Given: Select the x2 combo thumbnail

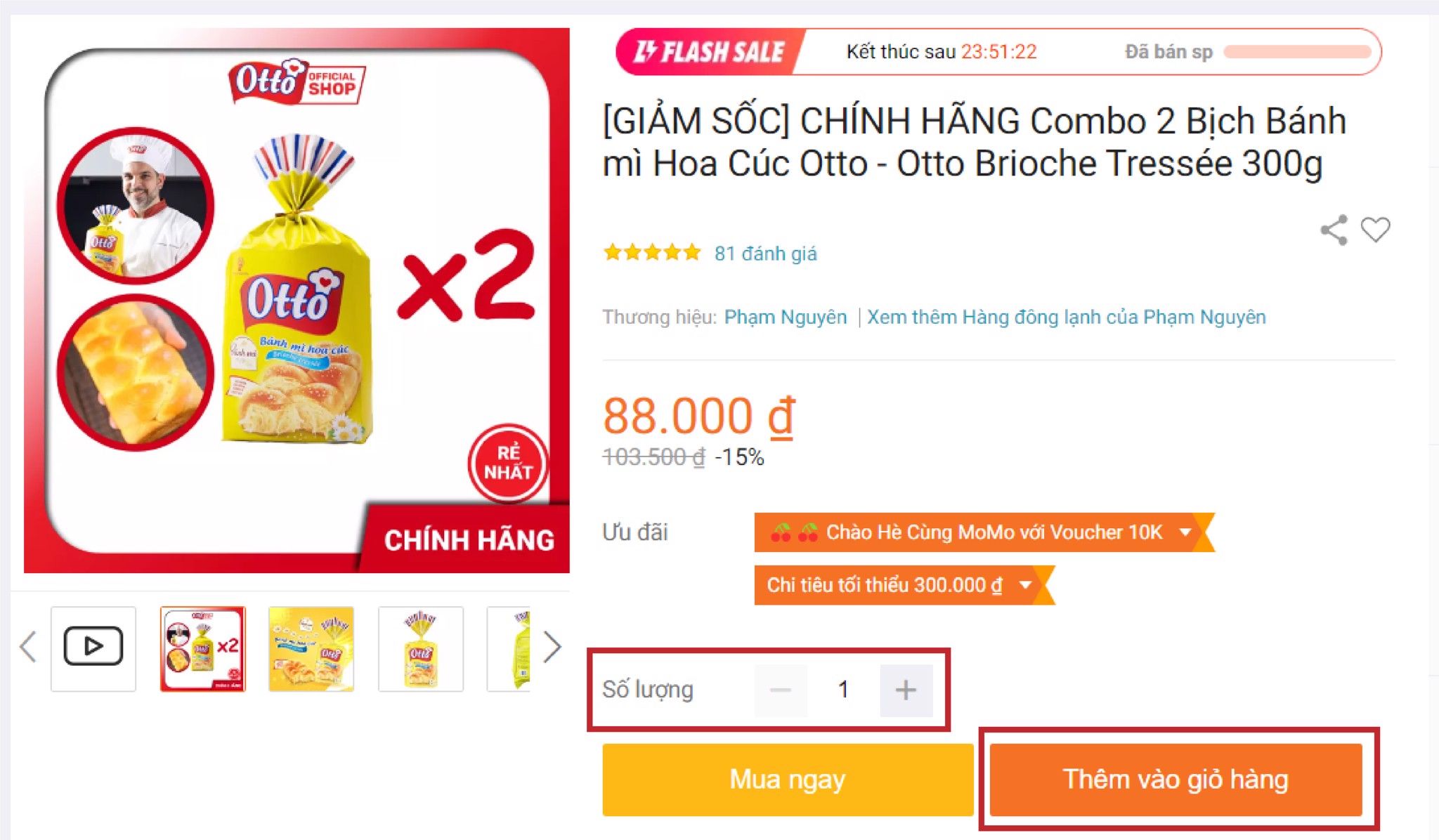Looking at the screenshot, I should coord(203,649).
